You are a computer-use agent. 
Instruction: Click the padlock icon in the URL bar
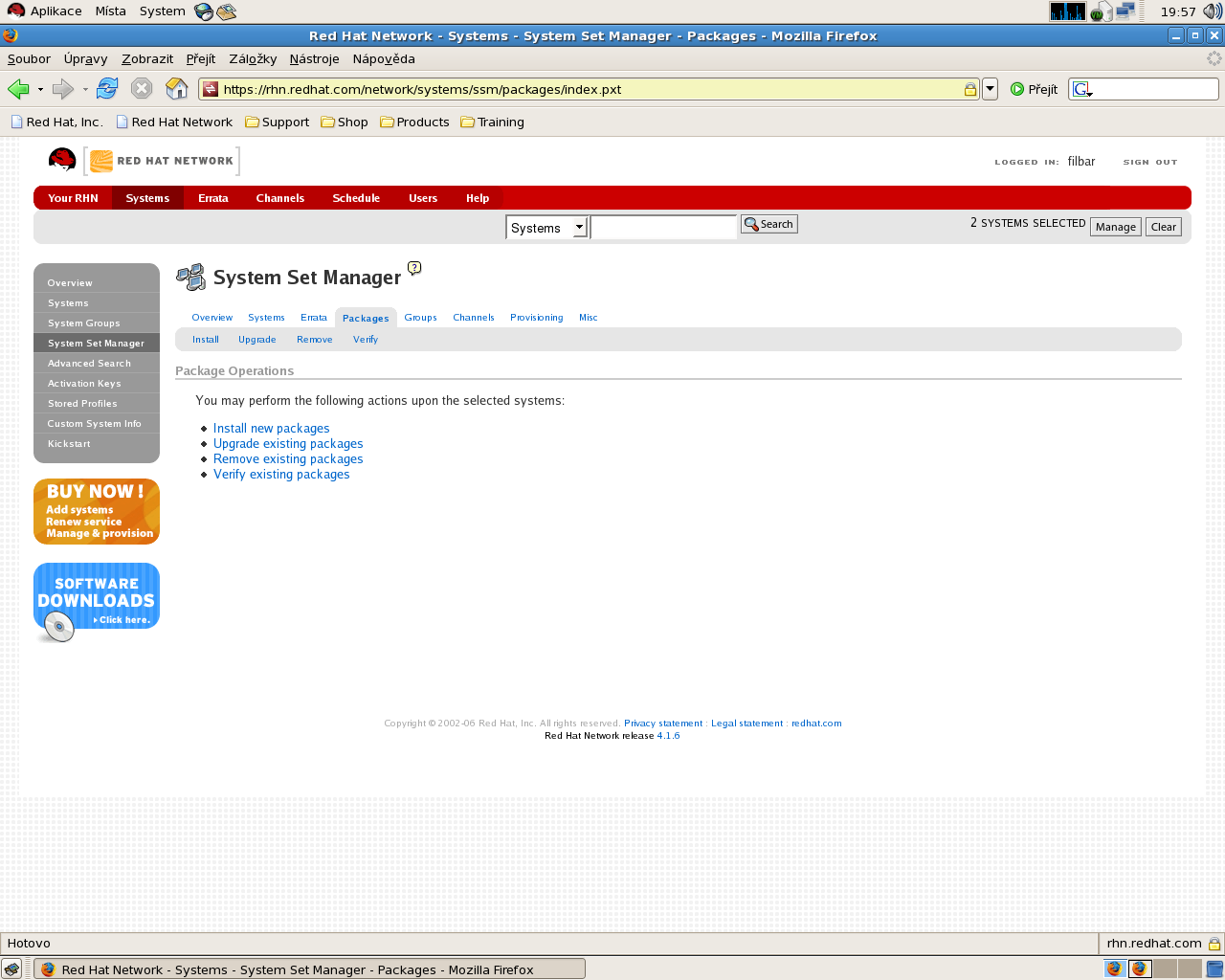coord(970,89)
